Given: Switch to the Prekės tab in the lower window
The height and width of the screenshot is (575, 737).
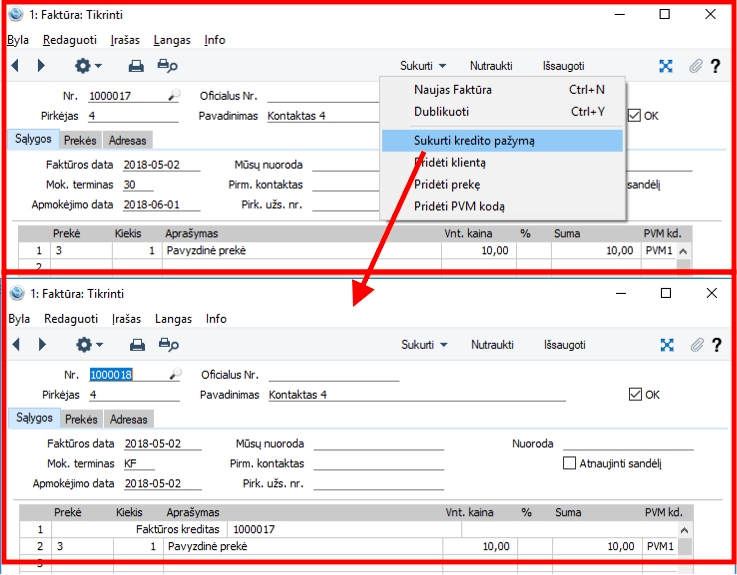Looking at the screenshot, I should (81, 419).
